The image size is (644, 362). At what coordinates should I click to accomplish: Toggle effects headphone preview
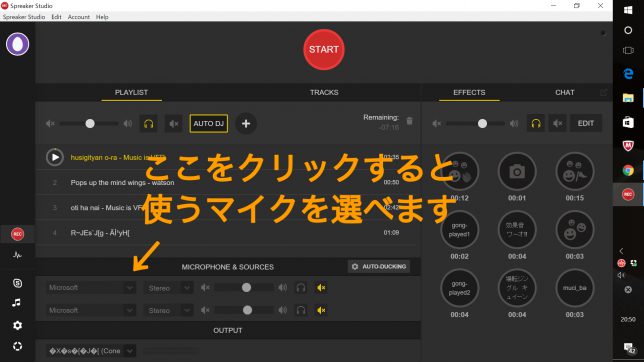pos(536,123)
